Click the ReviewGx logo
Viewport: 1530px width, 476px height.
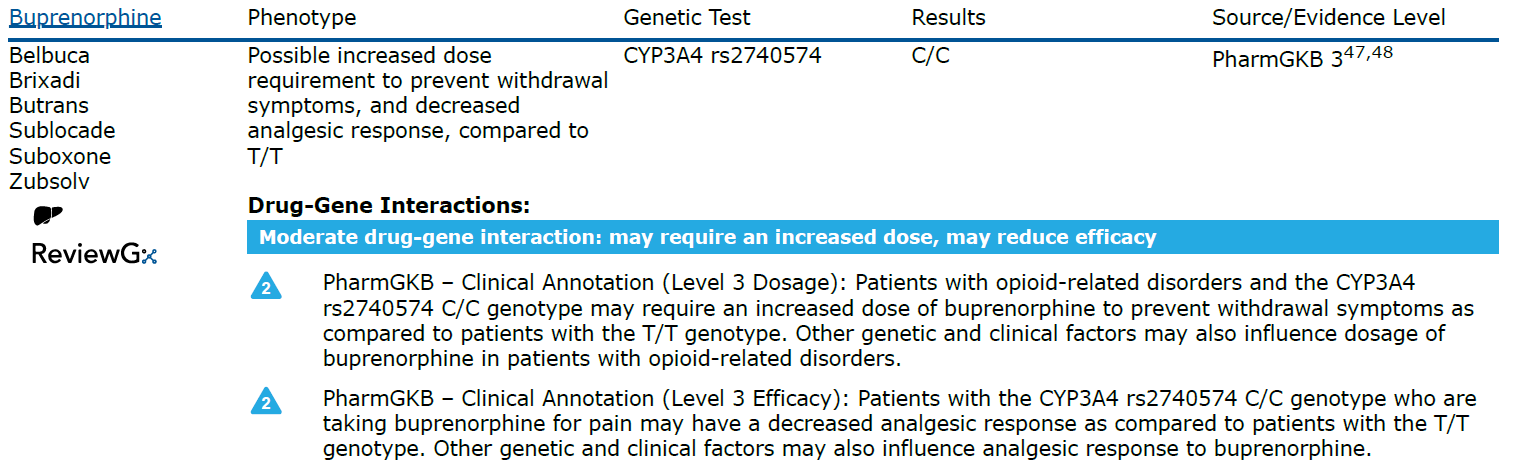(95, 254)
